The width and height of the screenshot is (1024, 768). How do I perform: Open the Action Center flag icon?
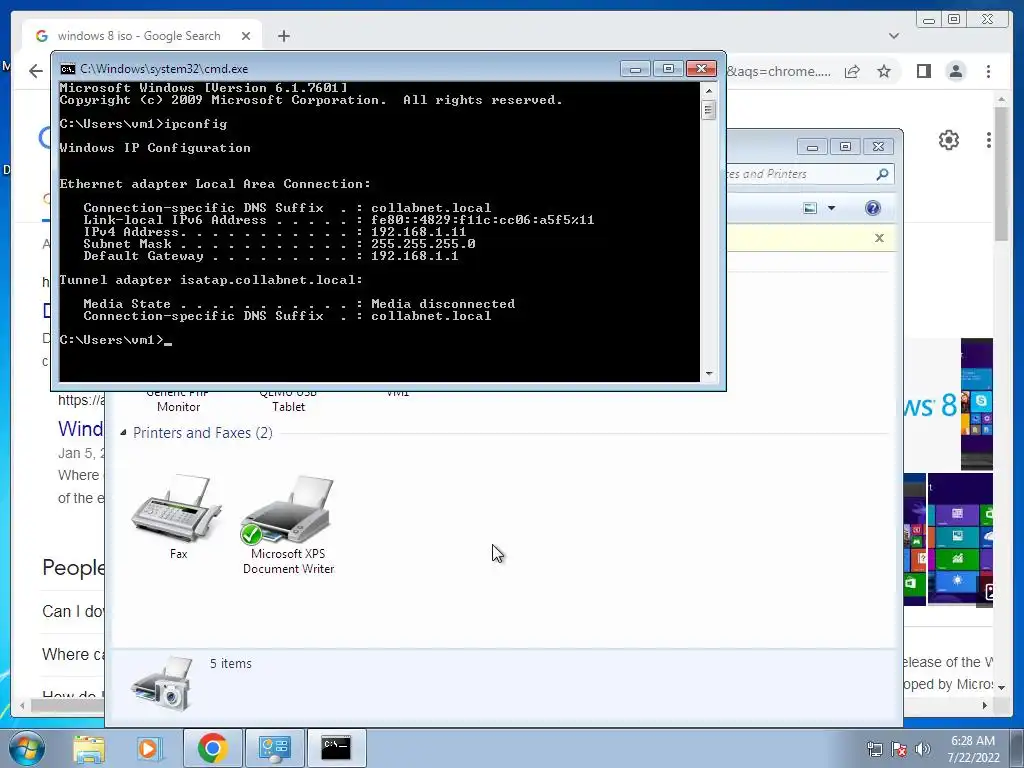point(899,749)
